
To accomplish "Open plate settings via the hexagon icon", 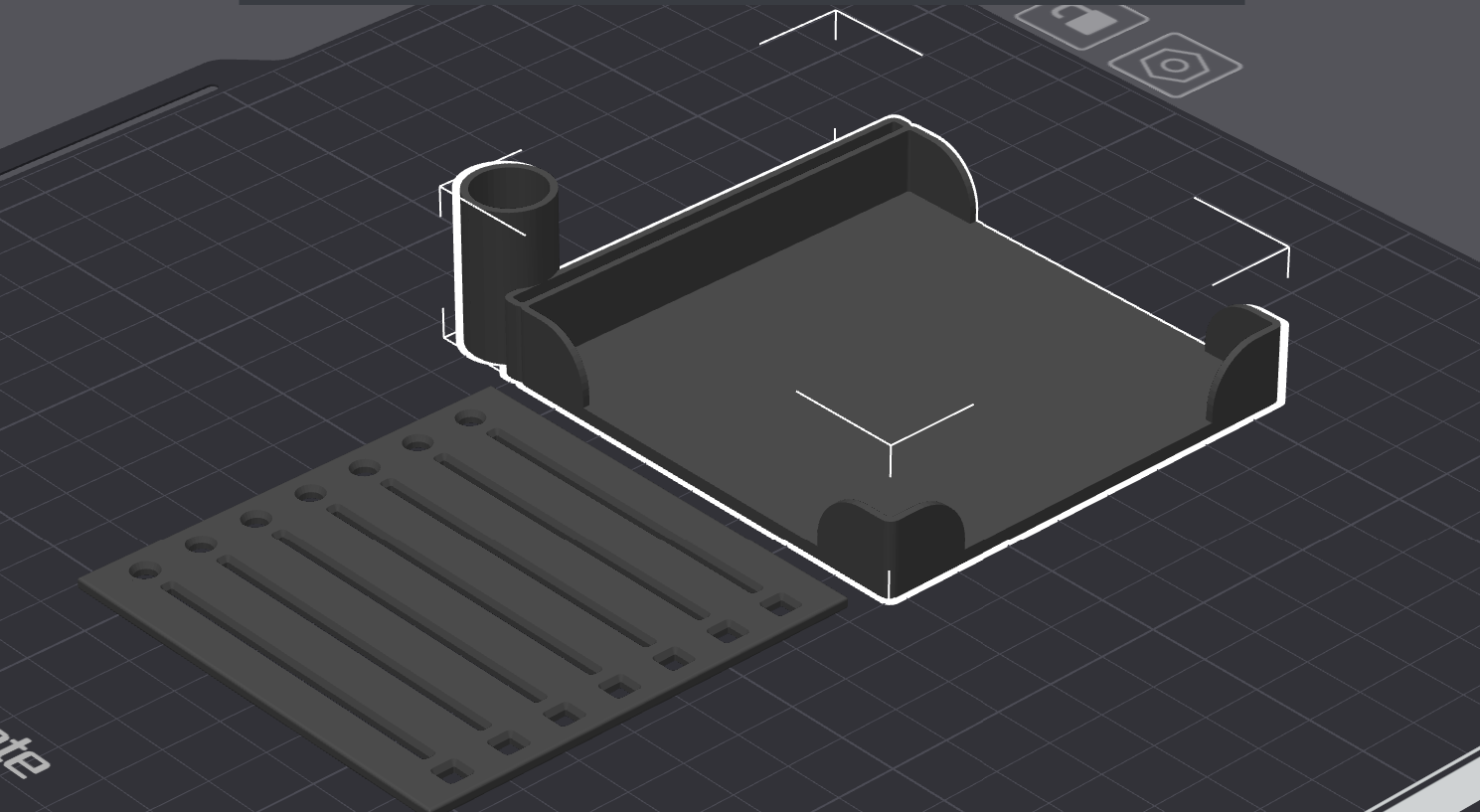I will pos(1175,66).
